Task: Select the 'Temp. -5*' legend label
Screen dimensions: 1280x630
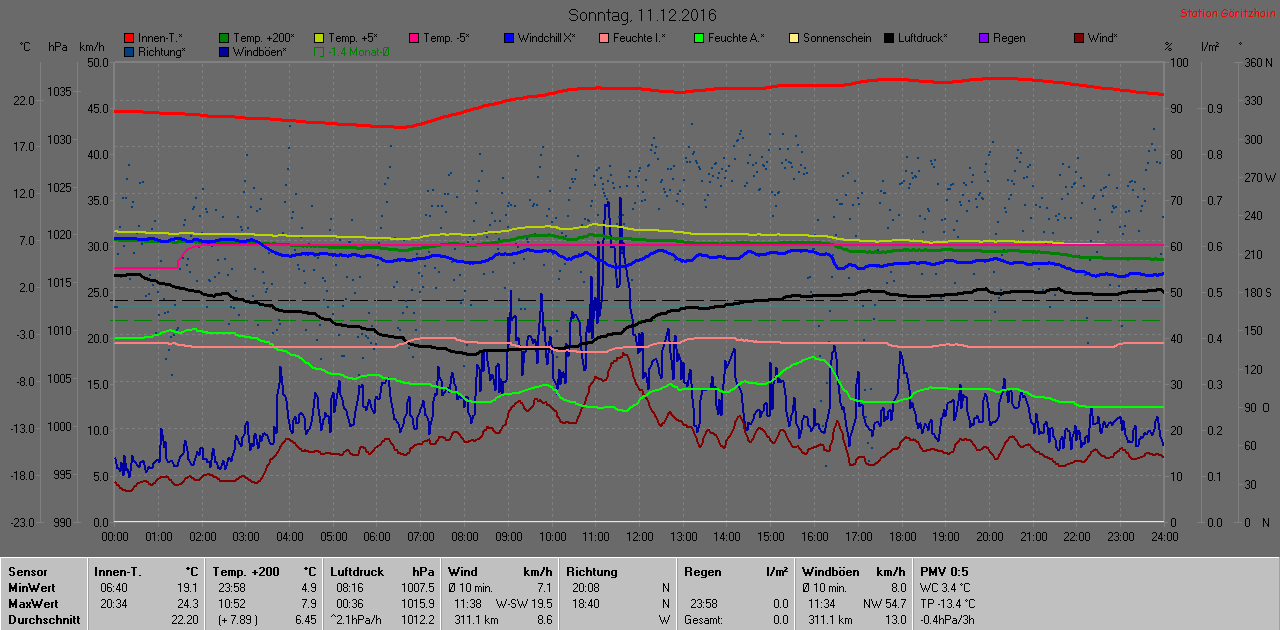Action: tap(446, 38)
